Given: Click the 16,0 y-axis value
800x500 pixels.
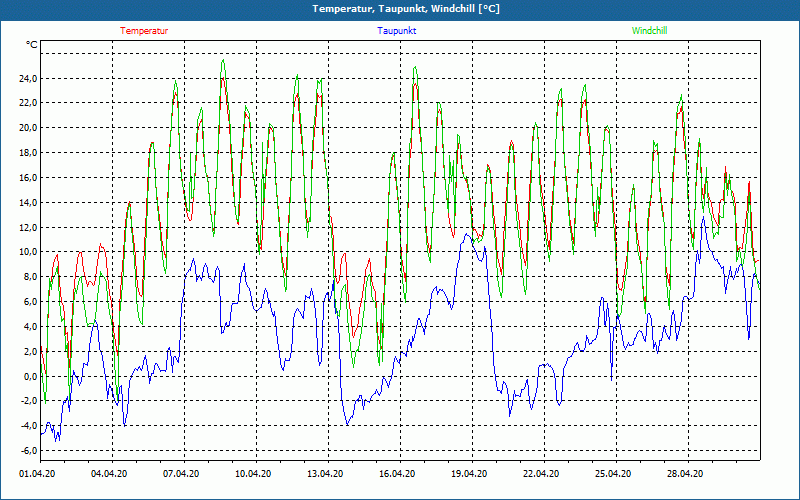Looking at the screenshot, I should 27,178.
